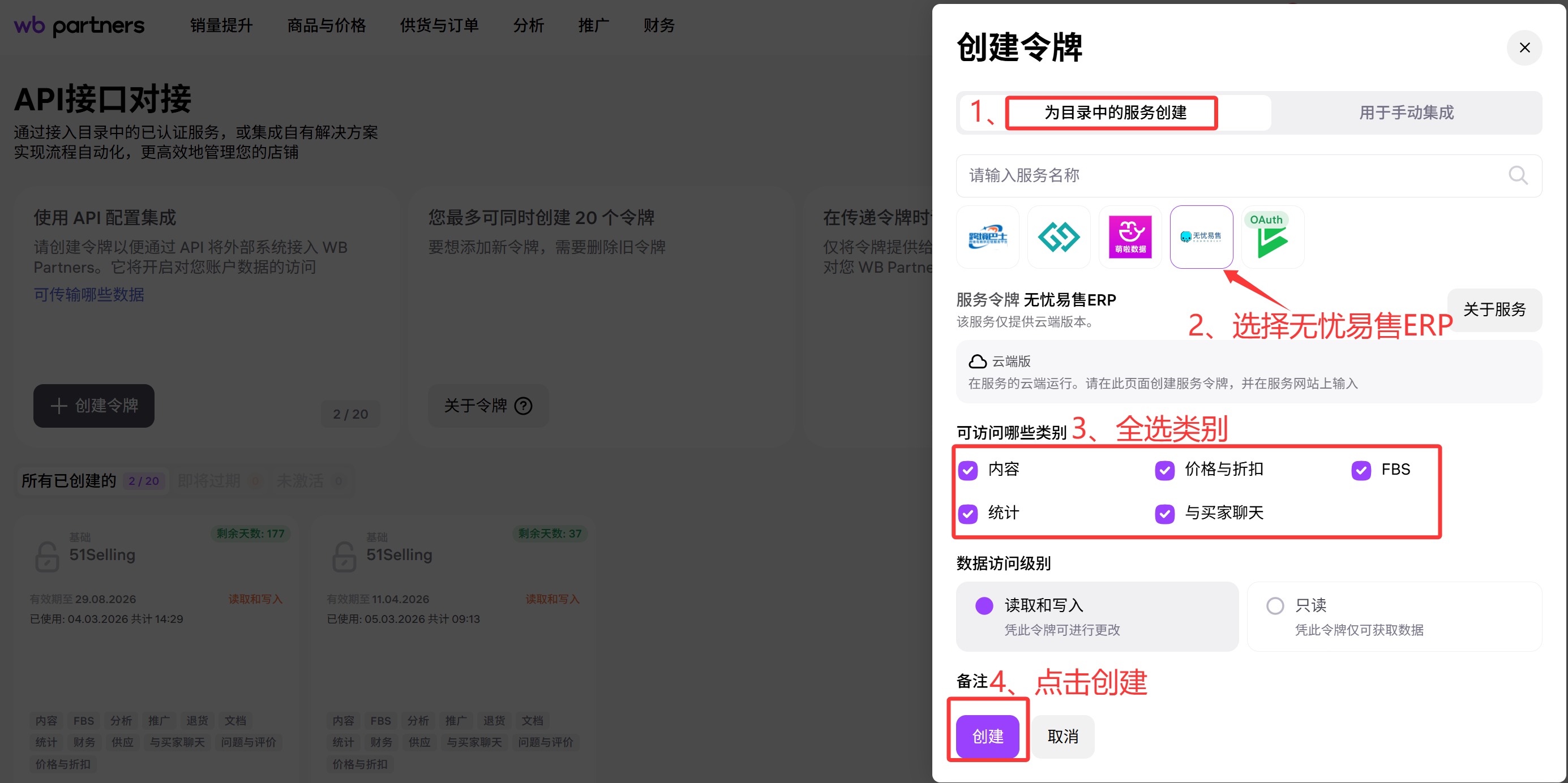
Task: Click the question mark icon on 关于令牌
Action: [524, 406]
